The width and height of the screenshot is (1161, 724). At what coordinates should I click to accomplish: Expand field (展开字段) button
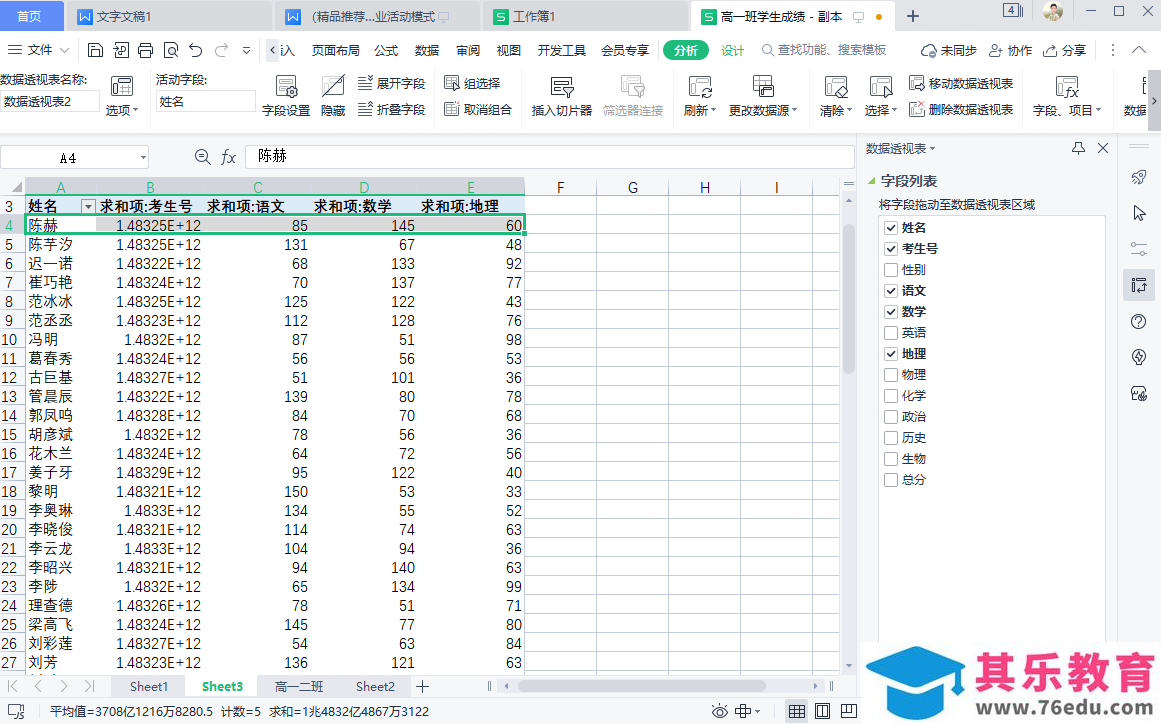[392, 83]
